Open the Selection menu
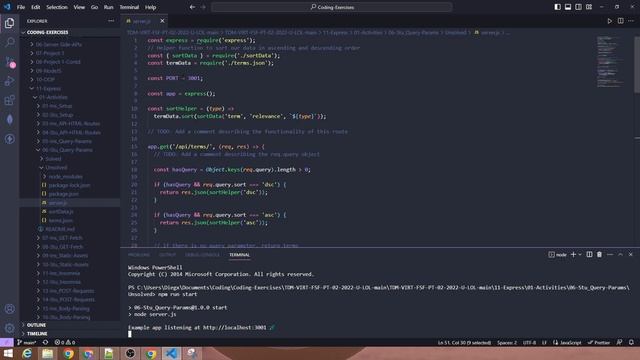640x360 pixels. click(x=57, y=7)
